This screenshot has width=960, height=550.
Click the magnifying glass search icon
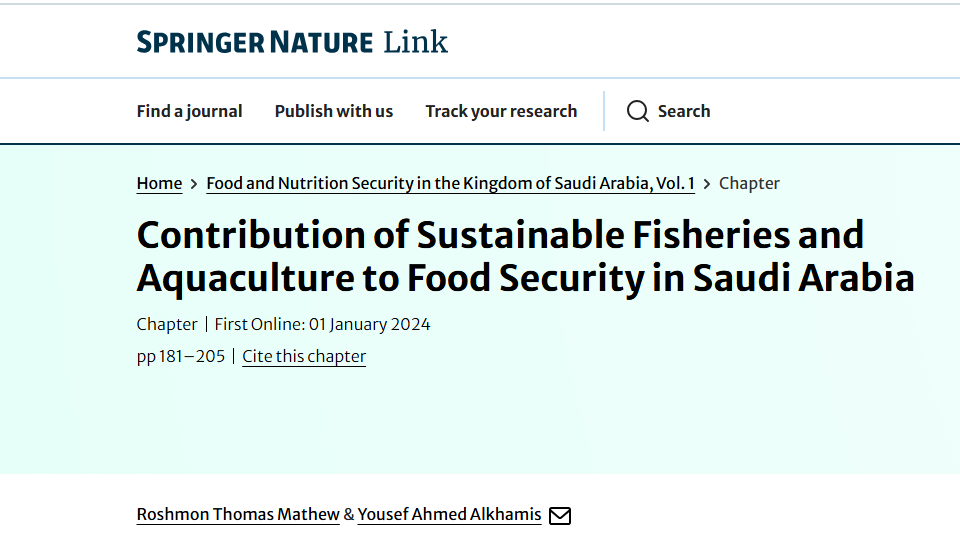(x=638, y=111)
